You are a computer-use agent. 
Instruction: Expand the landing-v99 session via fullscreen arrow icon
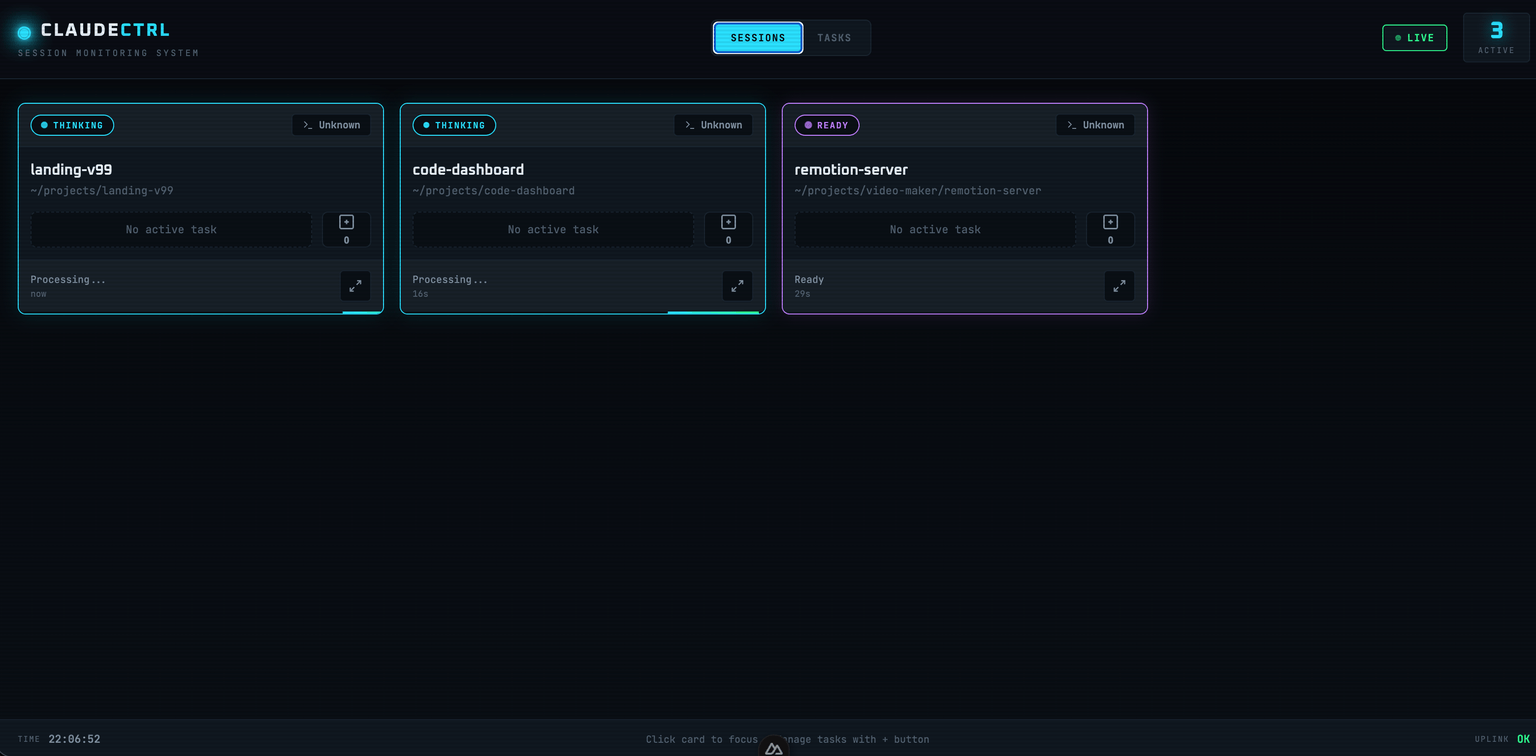[355, 286]
